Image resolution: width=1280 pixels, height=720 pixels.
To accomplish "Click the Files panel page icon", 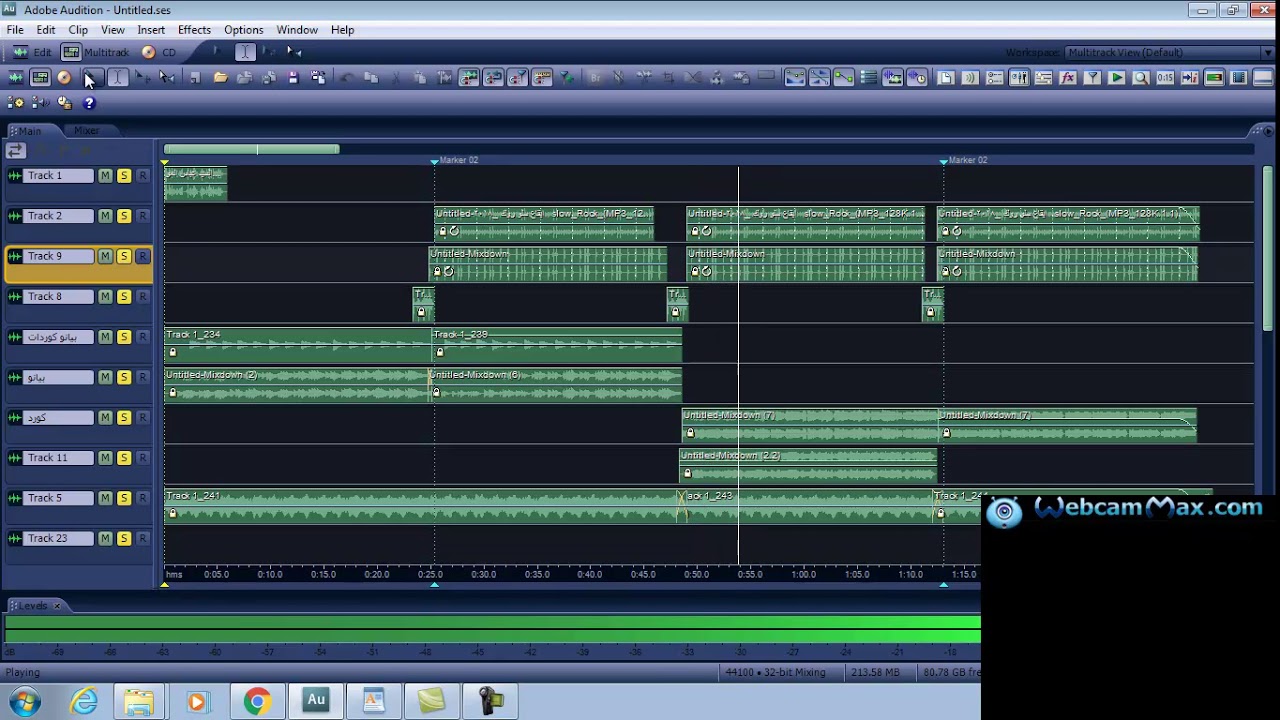I will [x=946, y=78].
